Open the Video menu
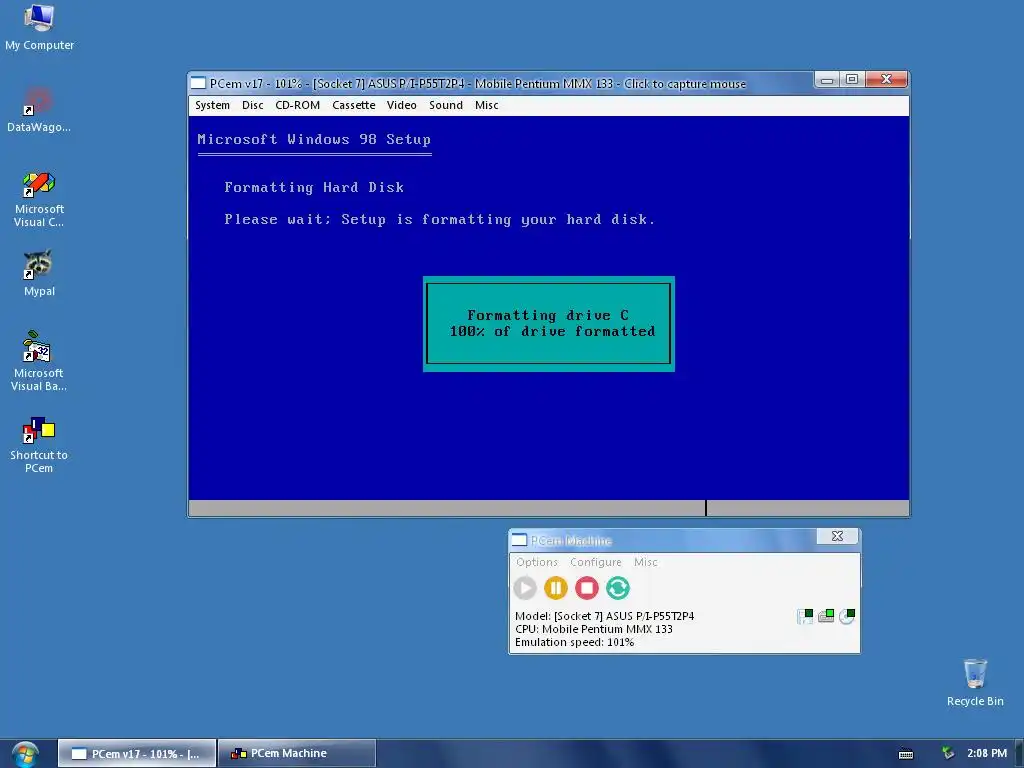This screenshot has height=768, width=1024. pos(402,105)
